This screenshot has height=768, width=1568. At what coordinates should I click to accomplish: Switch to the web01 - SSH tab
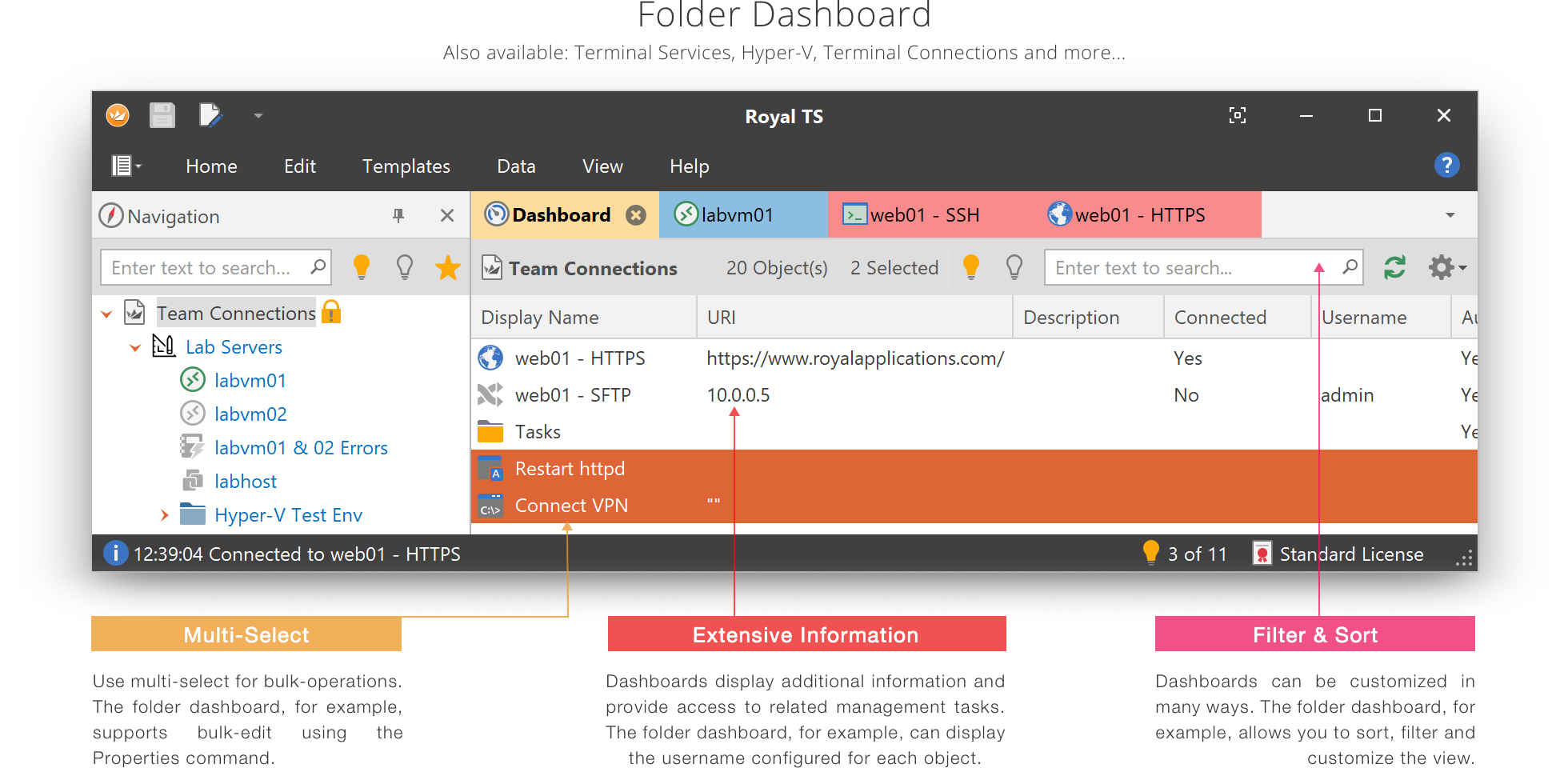912,215
